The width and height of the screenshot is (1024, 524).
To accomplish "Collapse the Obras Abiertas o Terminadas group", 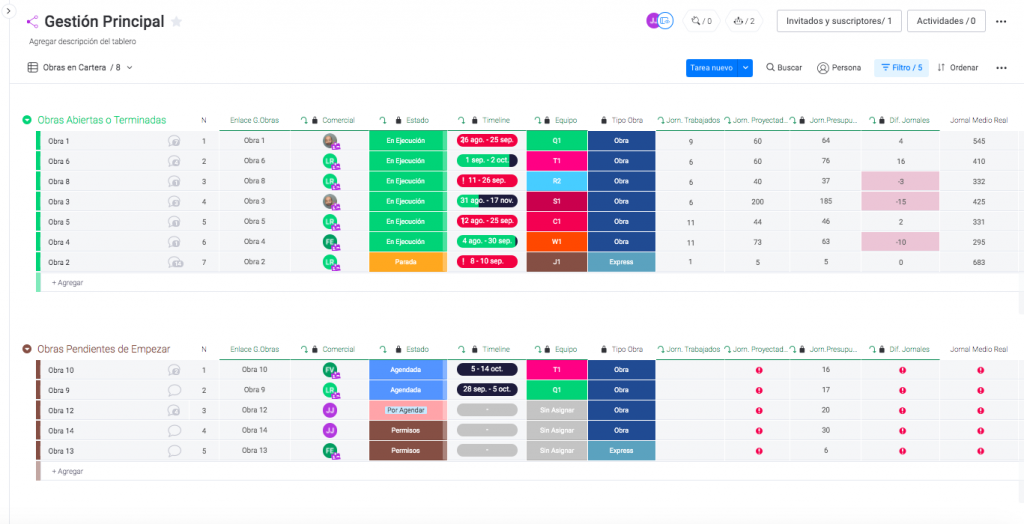I will tap(27, 120).
